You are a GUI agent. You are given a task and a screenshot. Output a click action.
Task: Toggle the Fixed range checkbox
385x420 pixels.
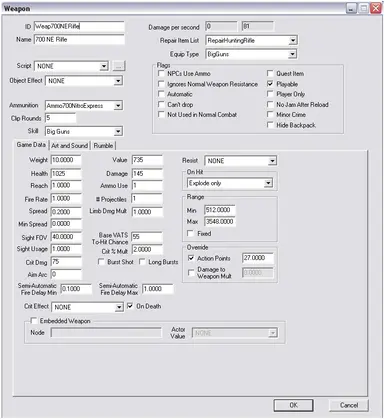pos(191,234)
